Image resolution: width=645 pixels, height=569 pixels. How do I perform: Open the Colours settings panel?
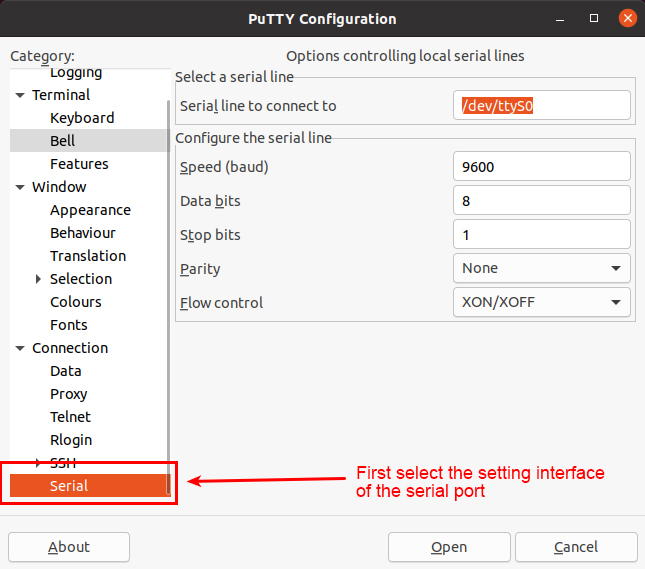pos(76,302)
